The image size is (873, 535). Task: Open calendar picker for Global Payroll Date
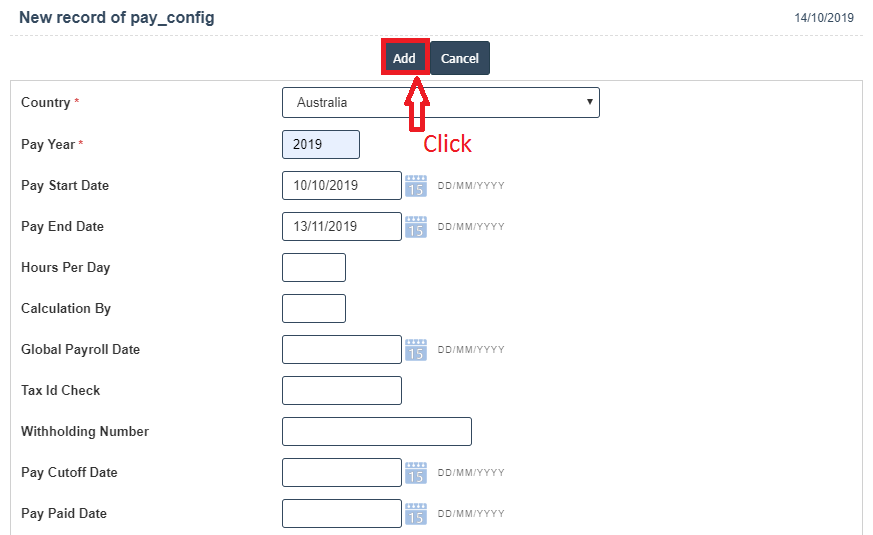coord(416,350)
